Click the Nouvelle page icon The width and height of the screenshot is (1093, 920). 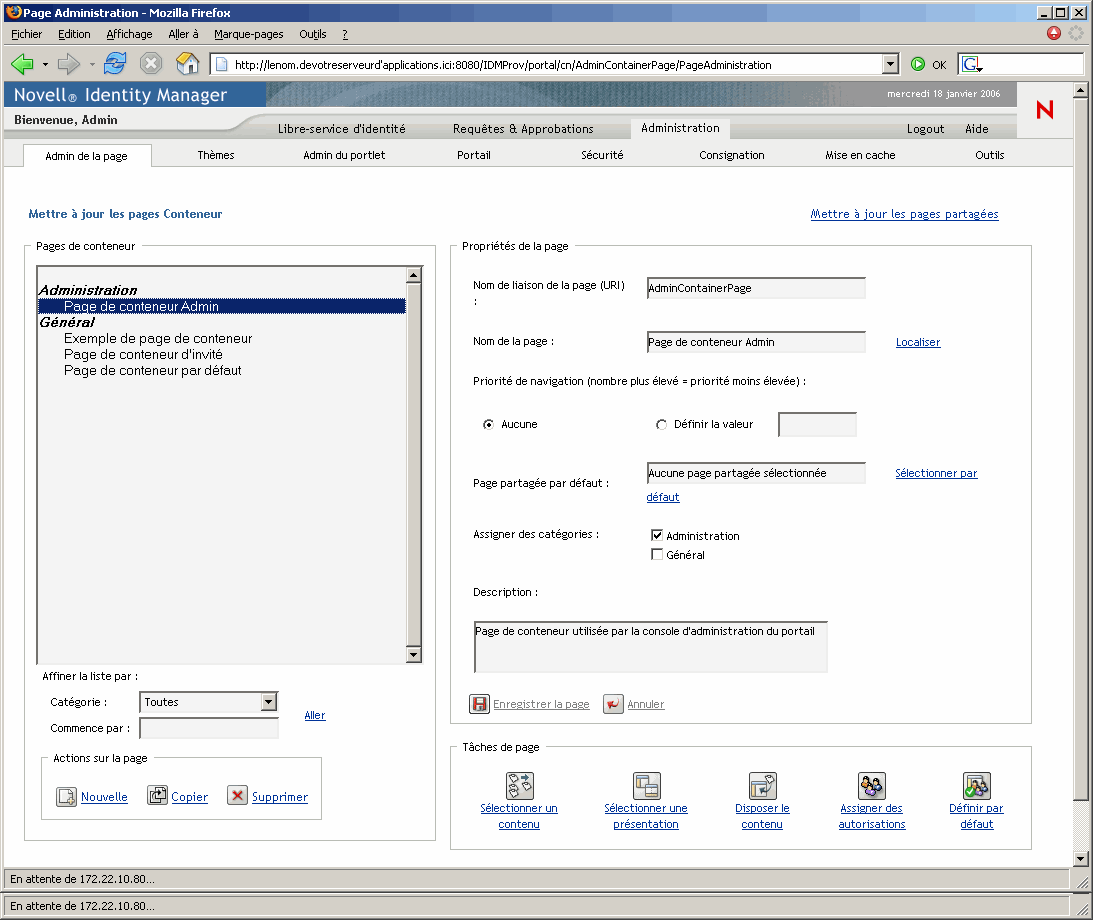point(66,797)
